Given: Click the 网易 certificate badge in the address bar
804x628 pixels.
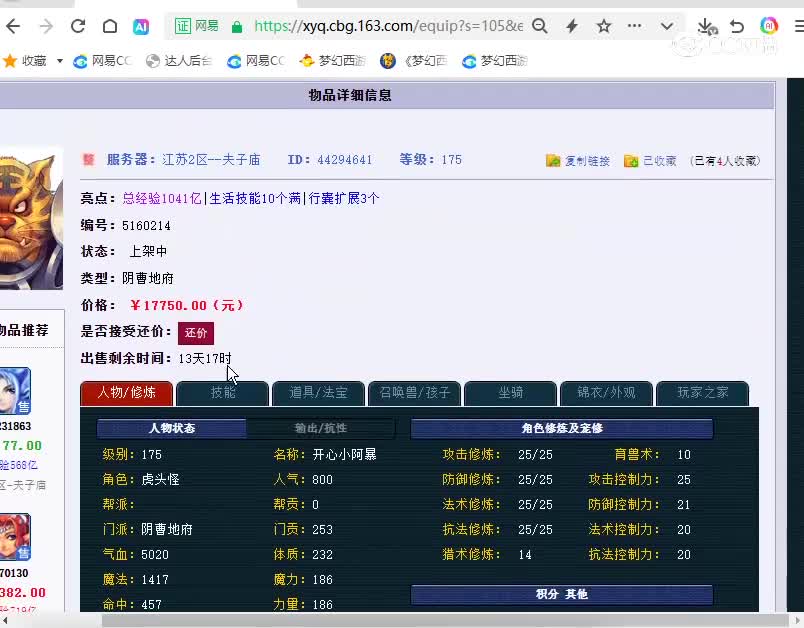Looking at the screenshot, I should (x=197, y=26).
